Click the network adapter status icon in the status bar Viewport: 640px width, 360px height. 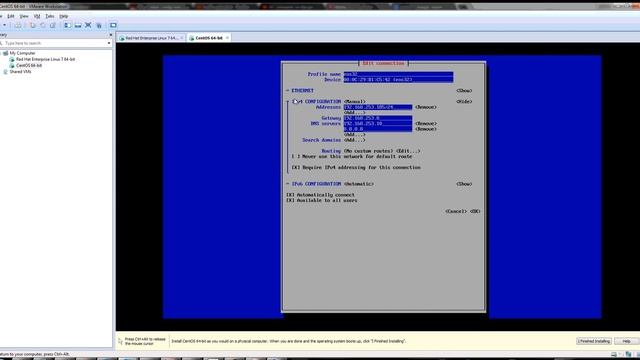629,354
